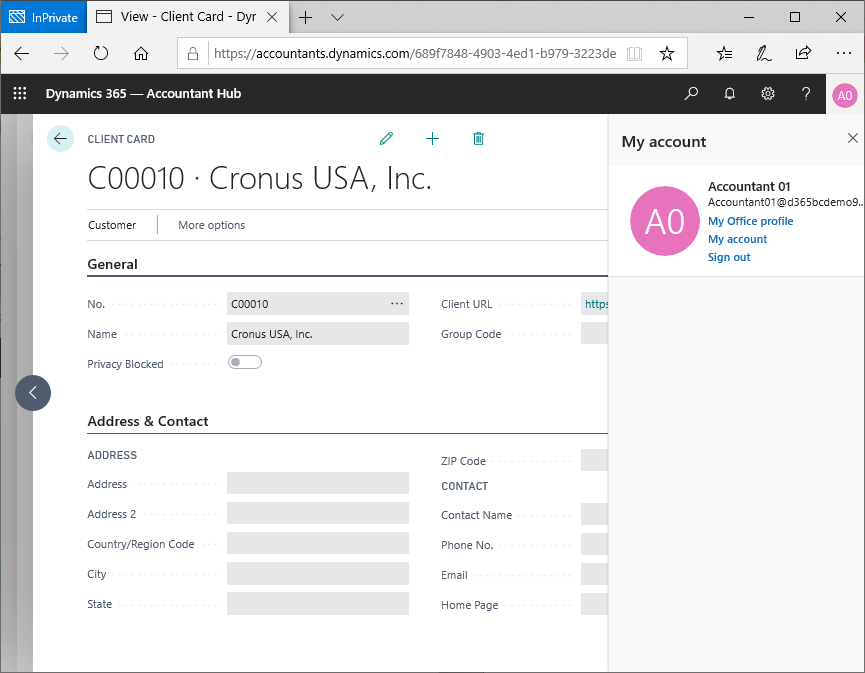Open the More options menu
The height and width of the screenshot is (673, 865).
(211, 225)
